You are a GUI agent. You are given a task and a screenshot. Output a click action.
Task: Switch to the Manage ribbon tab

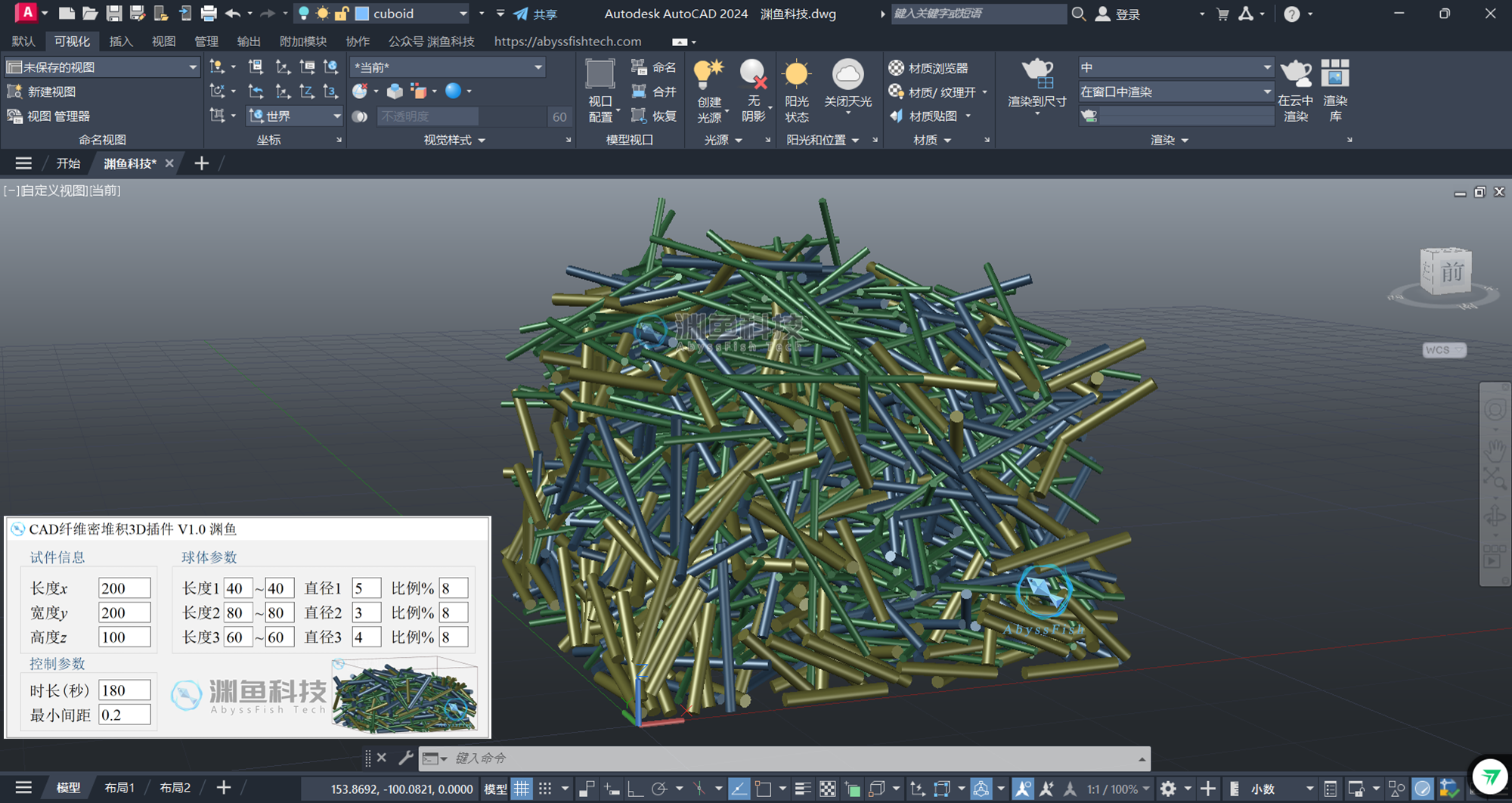(206, 42)
